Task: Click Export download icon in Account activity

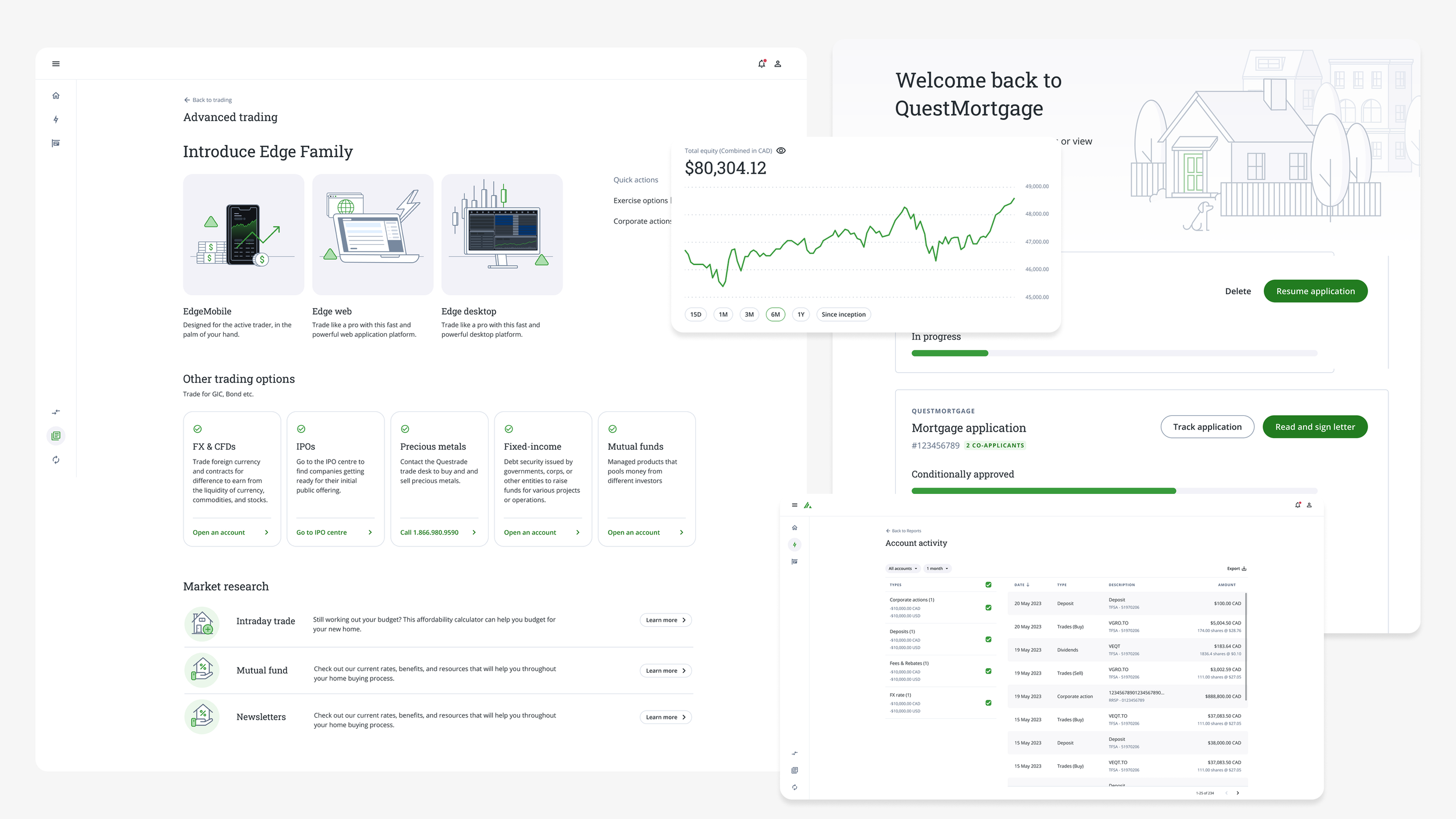Action: pos(1244,569)
